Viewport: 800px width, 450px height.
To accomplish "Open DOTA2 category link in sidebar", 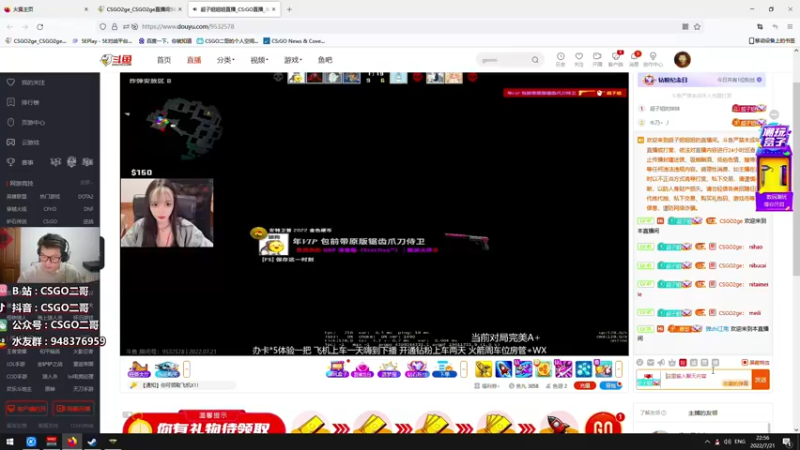I will coord(85,196).
